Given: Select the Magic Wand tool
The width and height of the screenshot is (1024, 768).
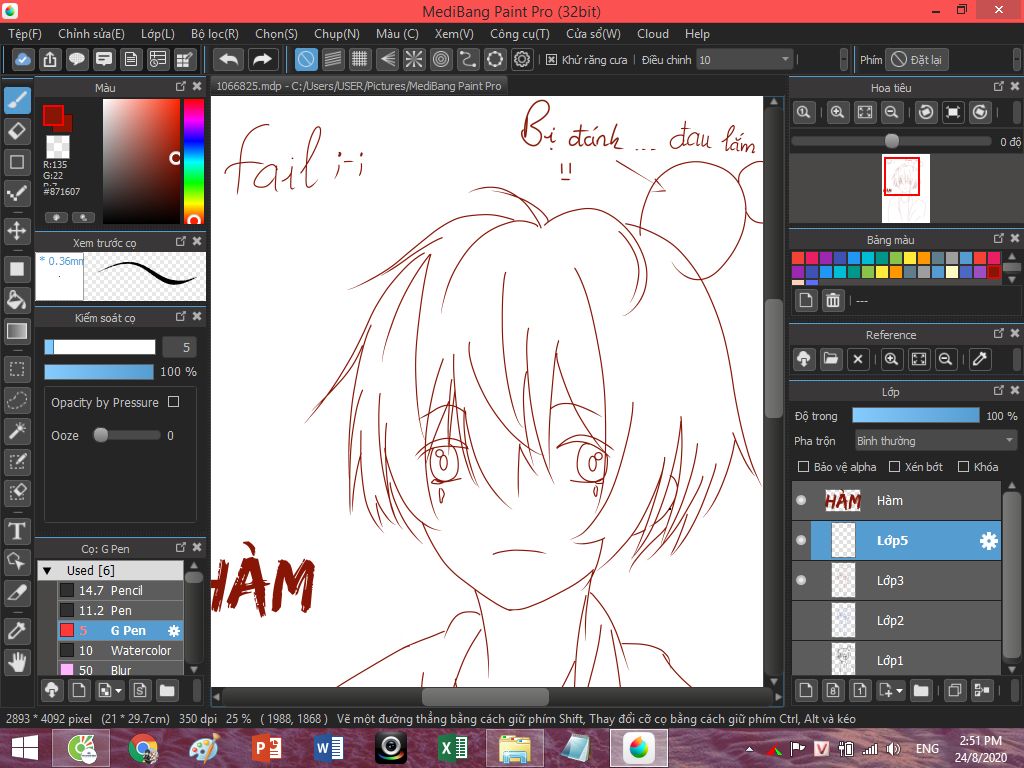Looking at the screenshot, I should [17, 430].
